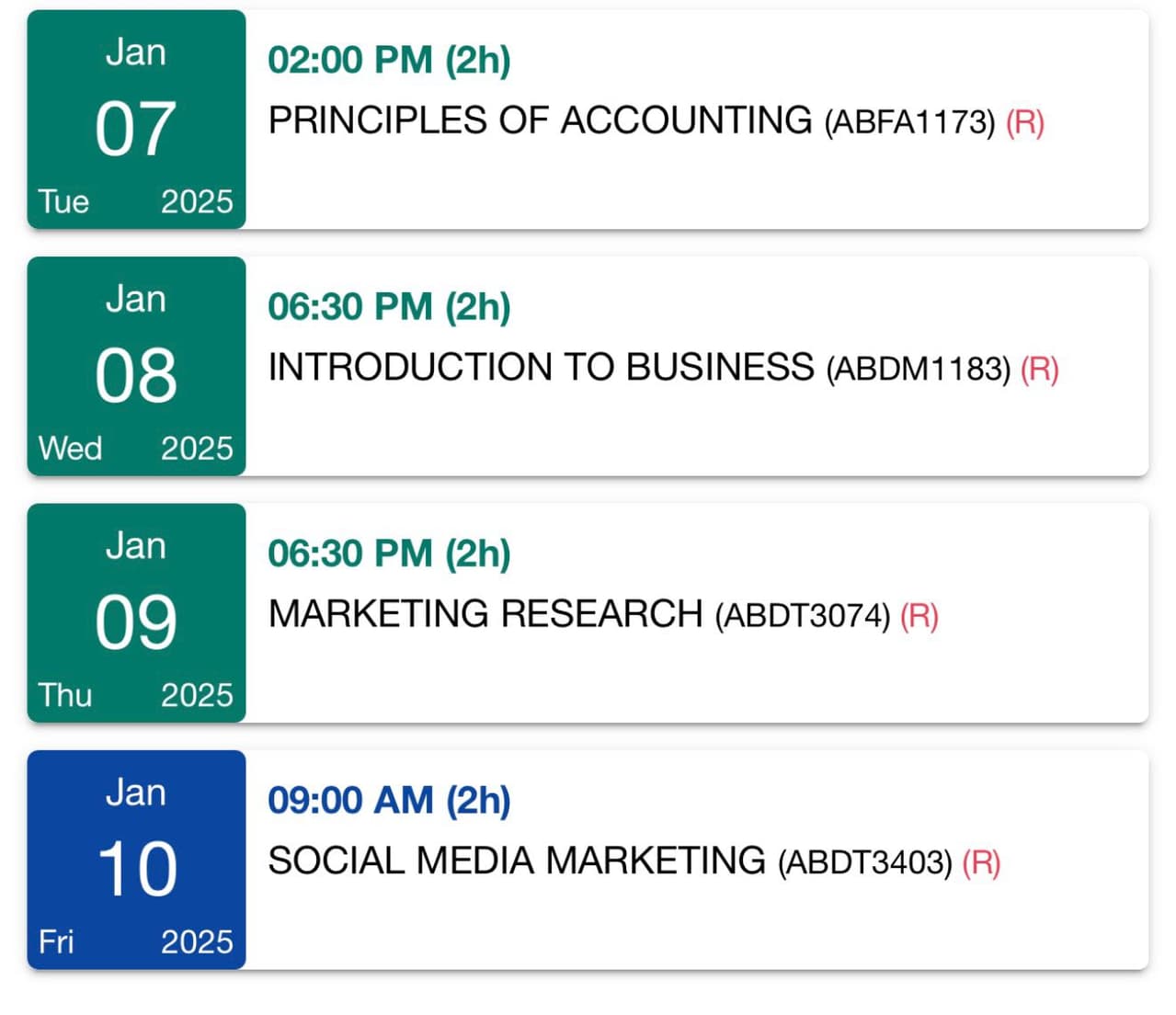Click the 06:30 PM time for Marketing Research
This screenshot has height=1015, width=1176.
[x=389, y=553]
